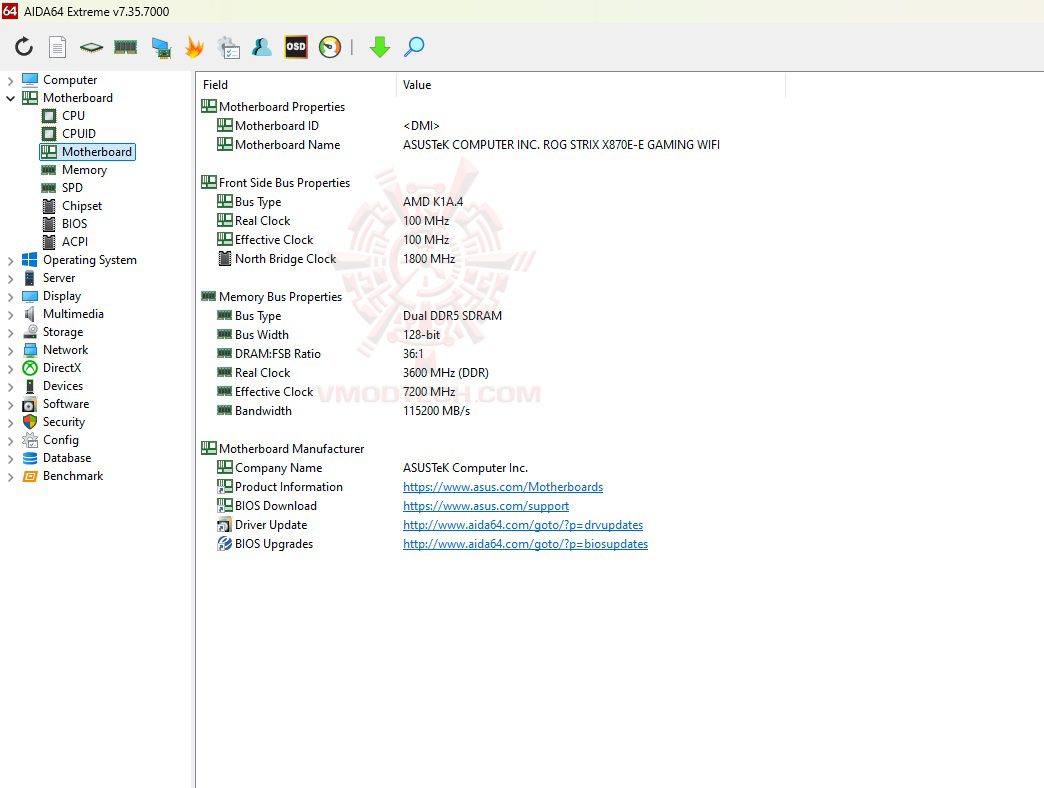
Task: Open the BIOS tree item
Action: tap(75, 224)
